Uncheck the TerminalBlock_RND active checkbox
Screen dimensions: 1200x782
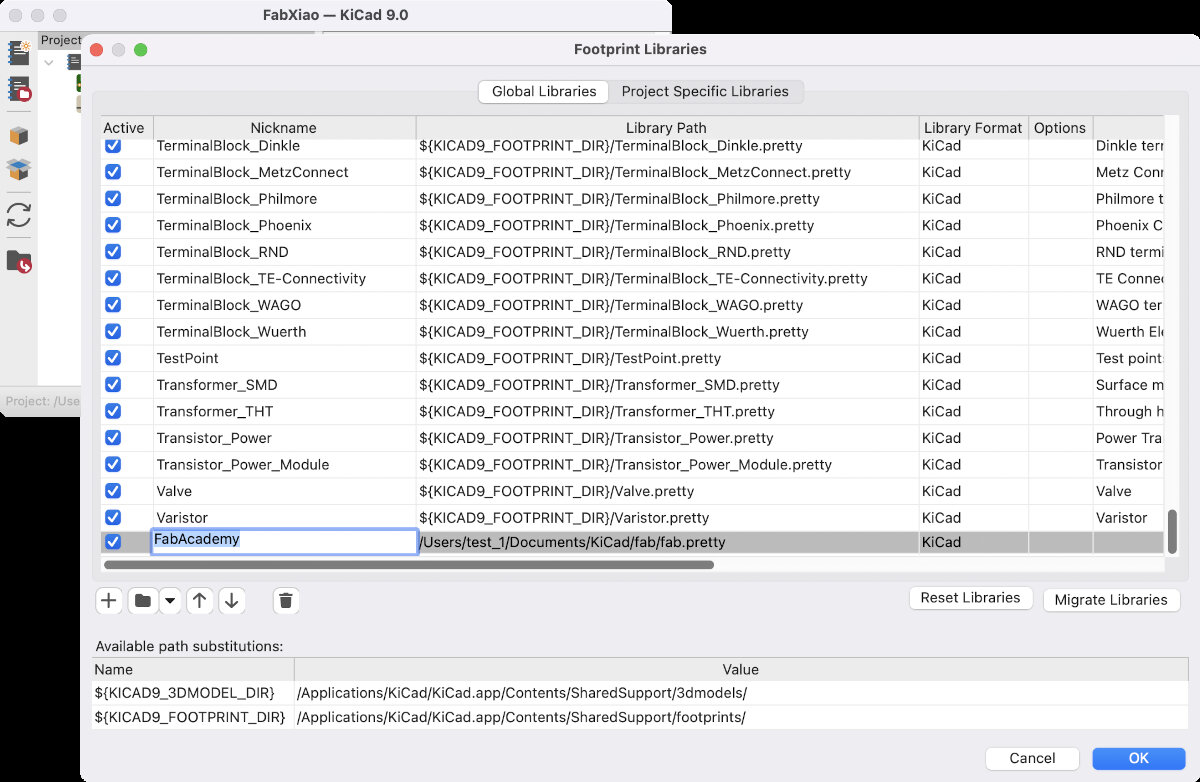tap(113, 252)
